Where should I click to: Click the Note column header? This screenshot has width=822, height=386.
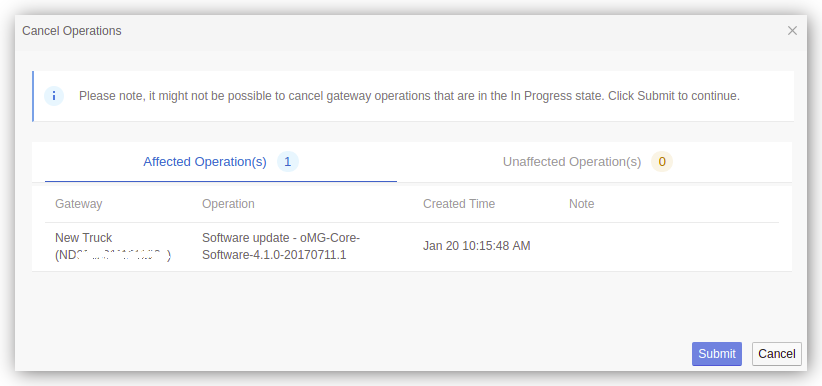tap(581, 204)
